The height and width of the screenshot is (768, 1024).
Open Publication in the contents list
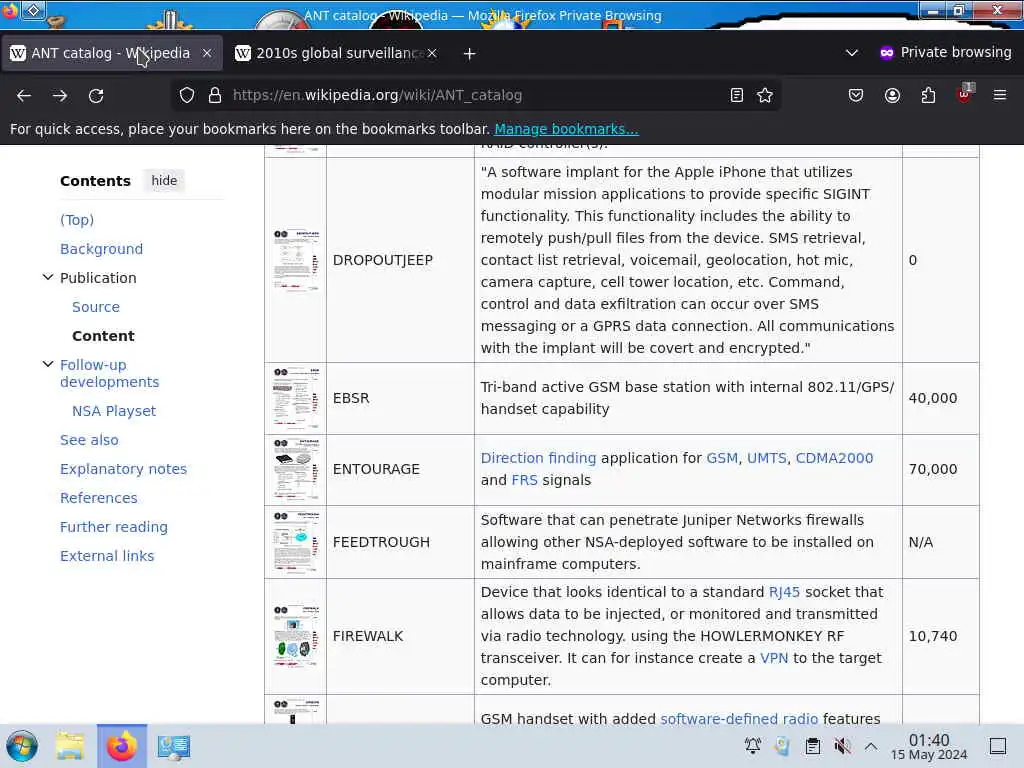98,278
